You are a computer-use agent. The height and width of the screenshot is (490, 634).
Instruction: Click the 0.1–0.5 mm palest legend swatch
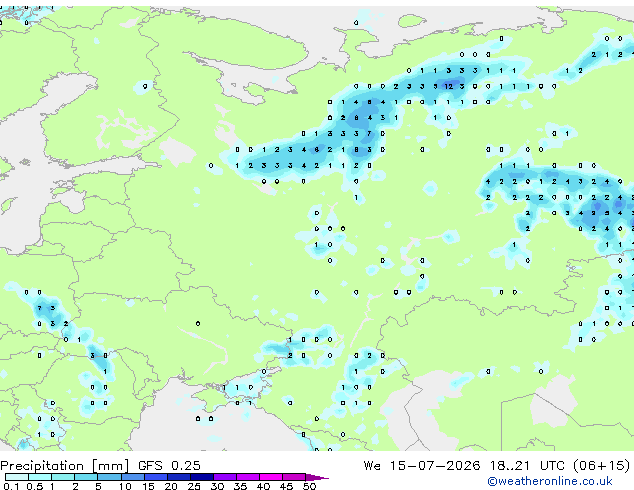tap(17, 477)
